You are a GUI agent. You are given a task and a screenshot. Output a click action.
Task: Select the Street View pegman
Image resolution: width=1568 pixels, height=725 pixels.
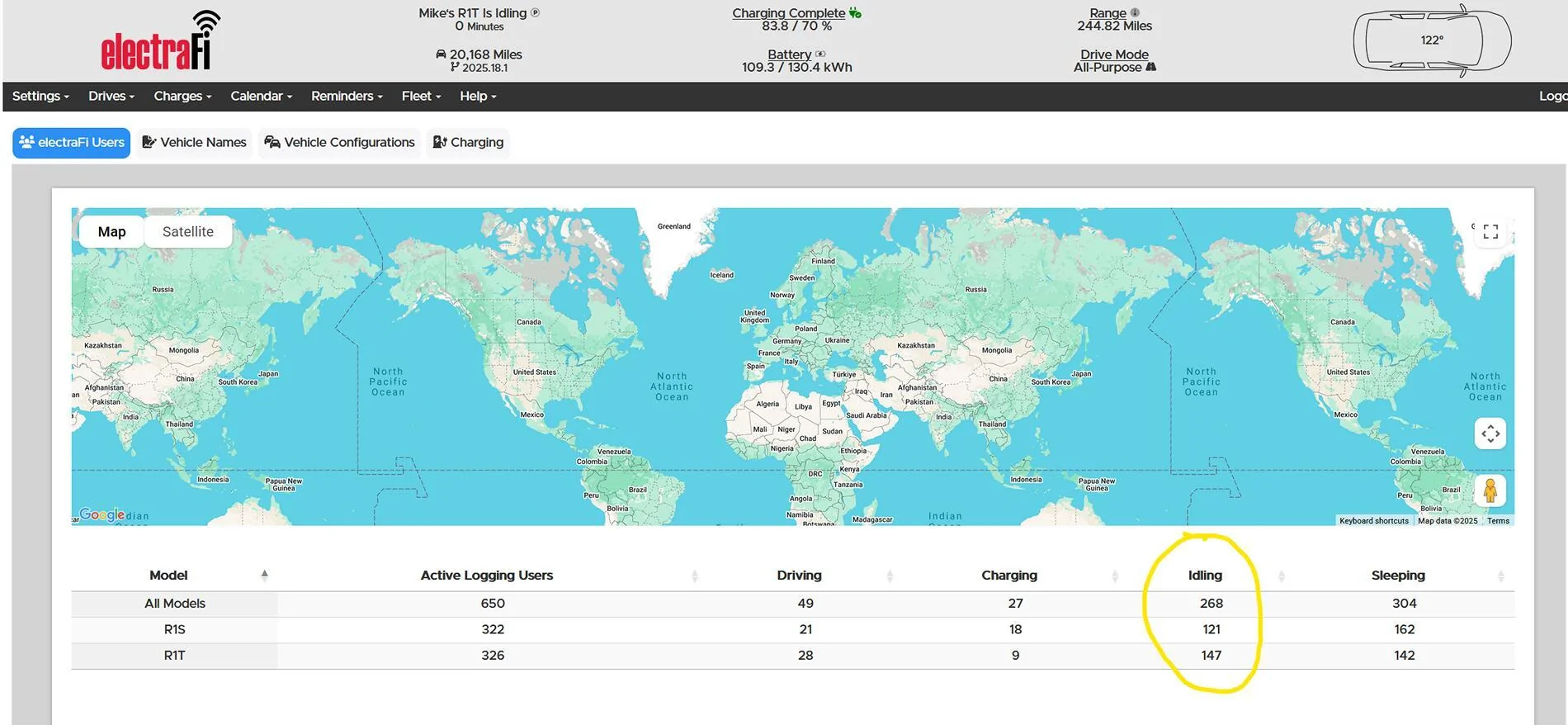[1490, 490]
